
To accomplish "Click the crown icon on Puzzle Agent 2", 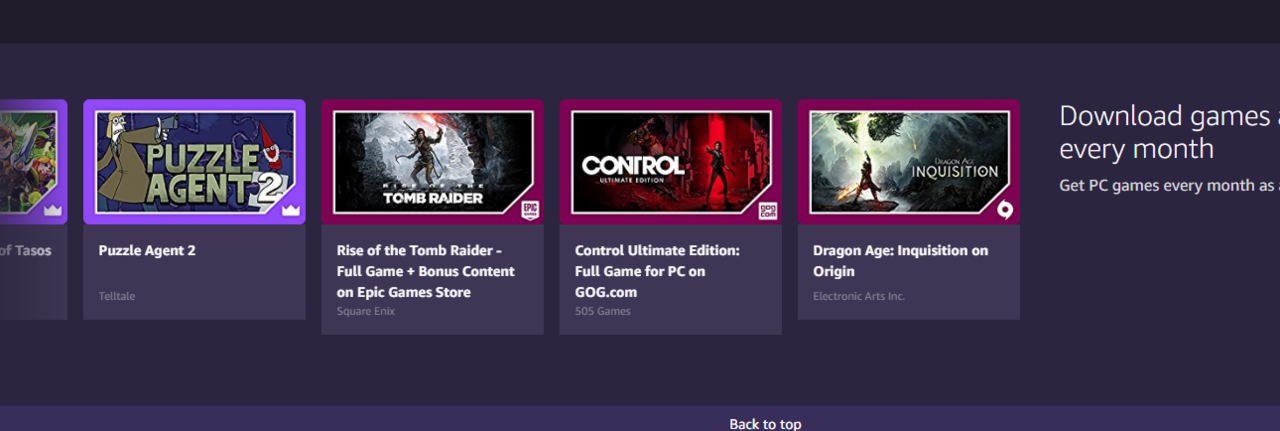I will pyautogui.click(x=291, y=210).
